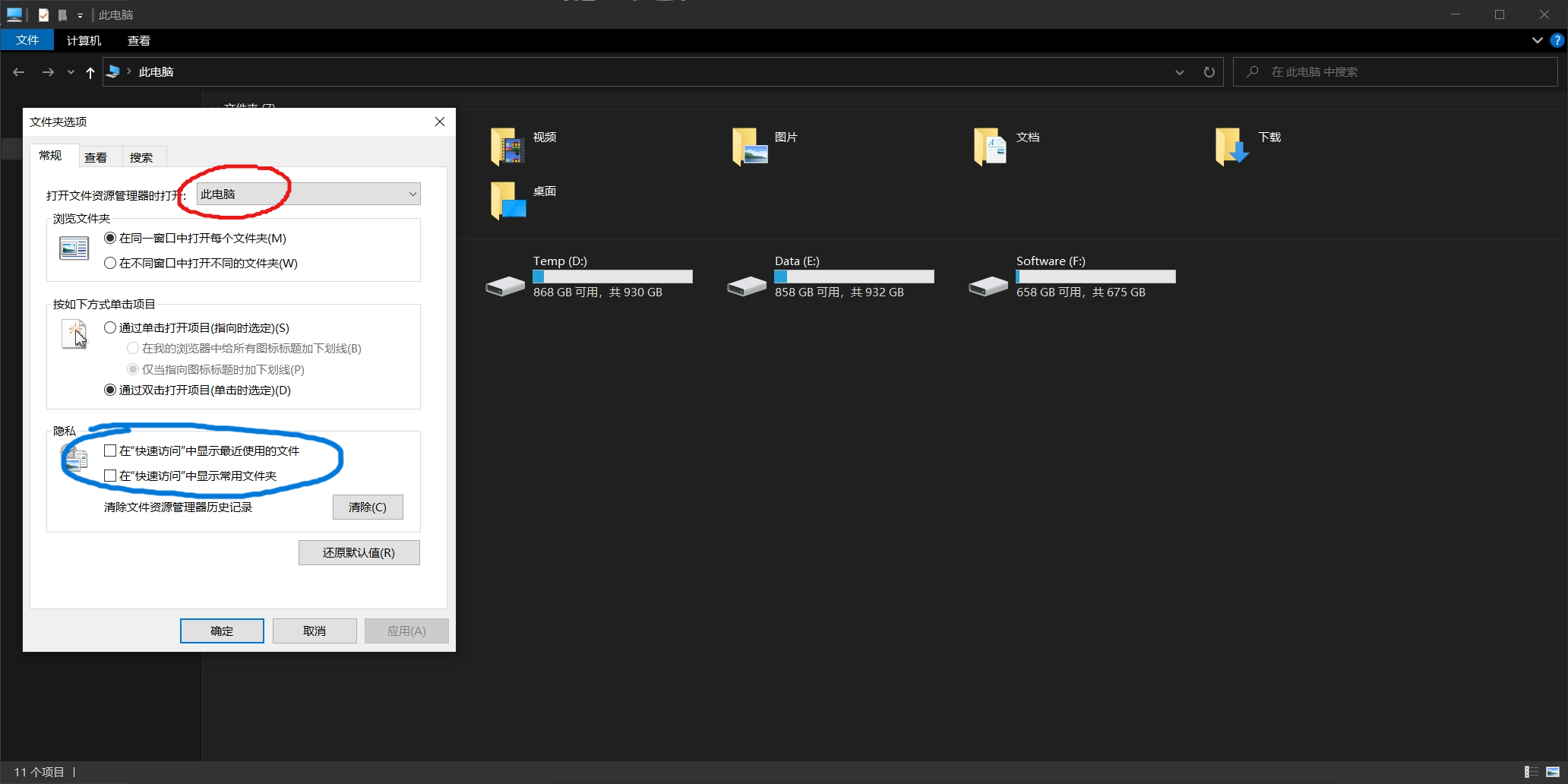1568x784 pixels.
Task: Select 在不同窗口中打开不同的文件夹 radio option
Action: 110,263
